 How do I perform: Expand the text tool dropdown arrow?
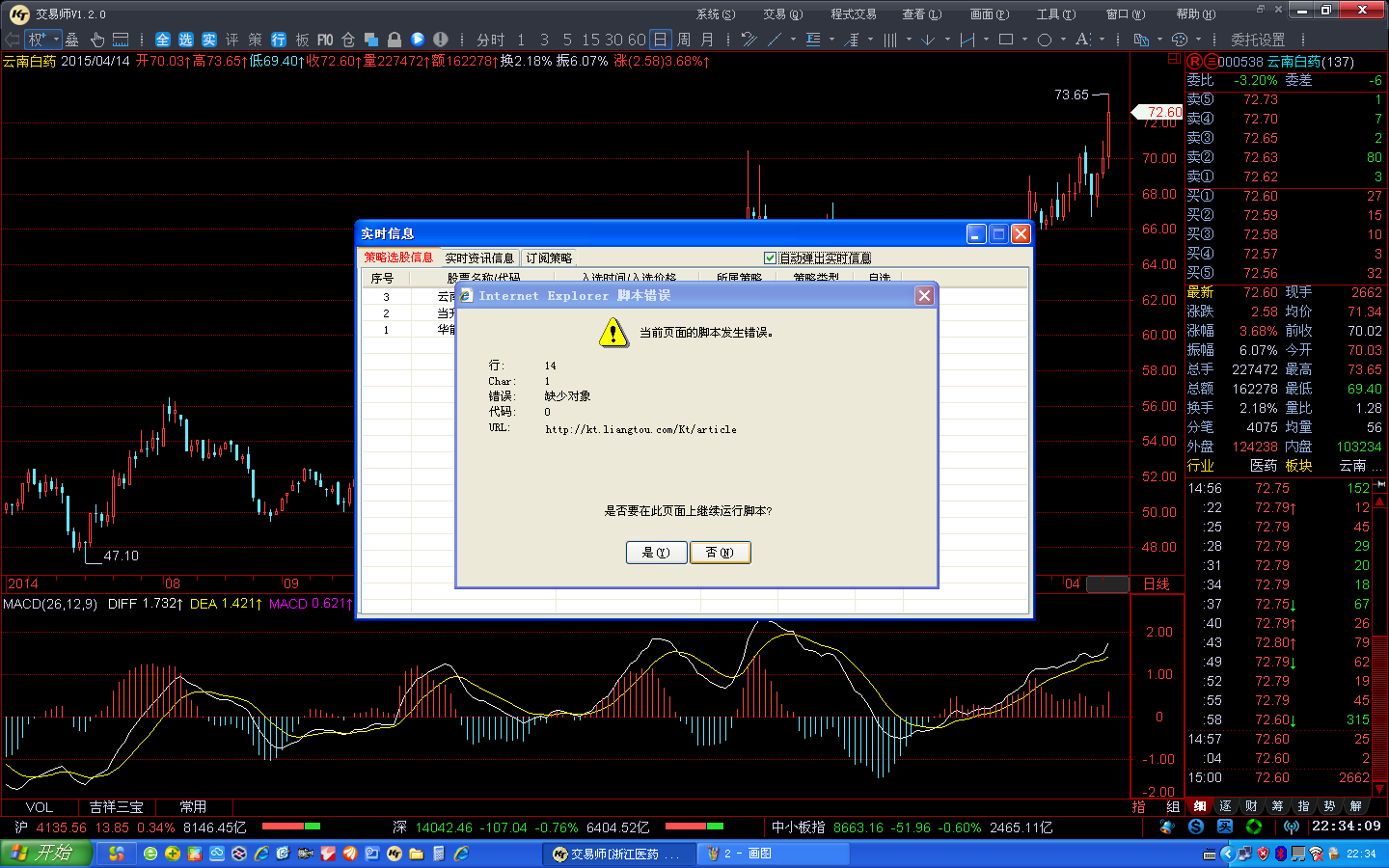pyautogui.click(x=1102, y=40)
